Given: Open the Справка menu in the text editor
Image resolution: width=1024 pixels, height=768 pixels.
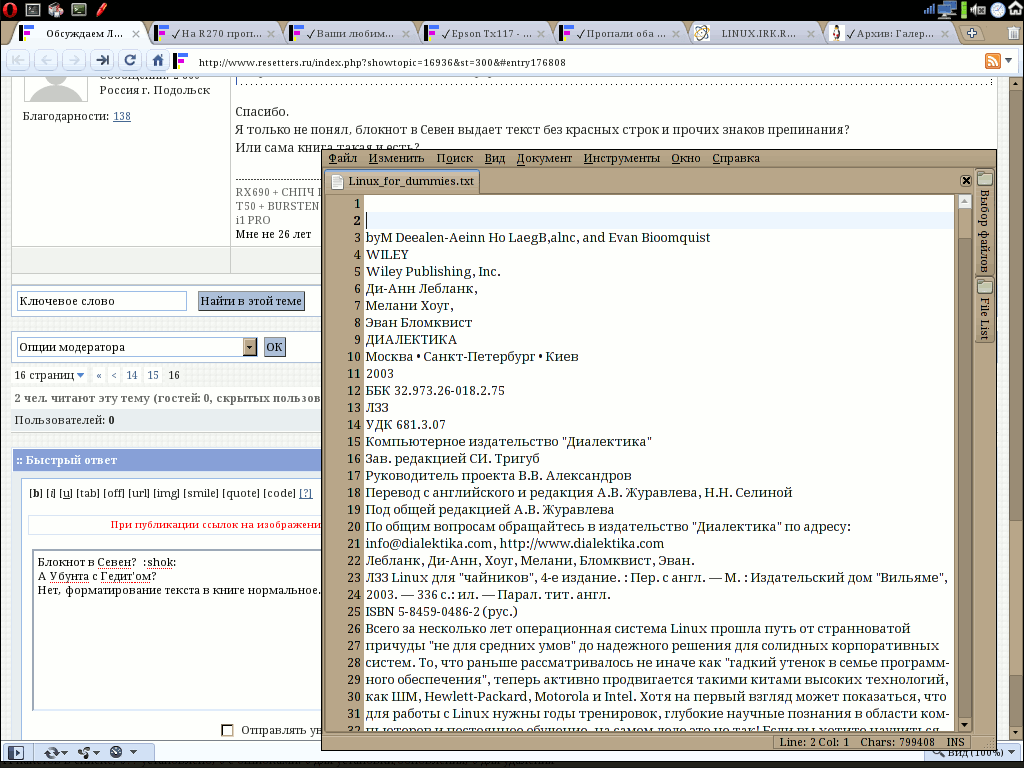Looking at the screenshot, I should [736, 158].
